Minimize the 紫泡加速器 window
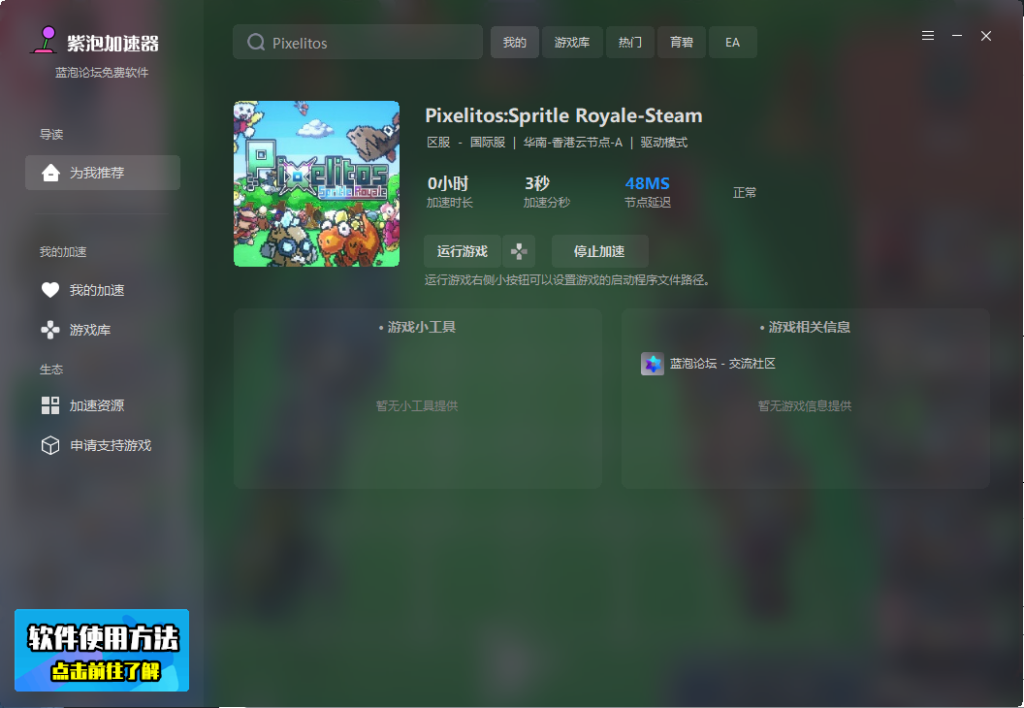1024x708 pixels. [957, 36]
